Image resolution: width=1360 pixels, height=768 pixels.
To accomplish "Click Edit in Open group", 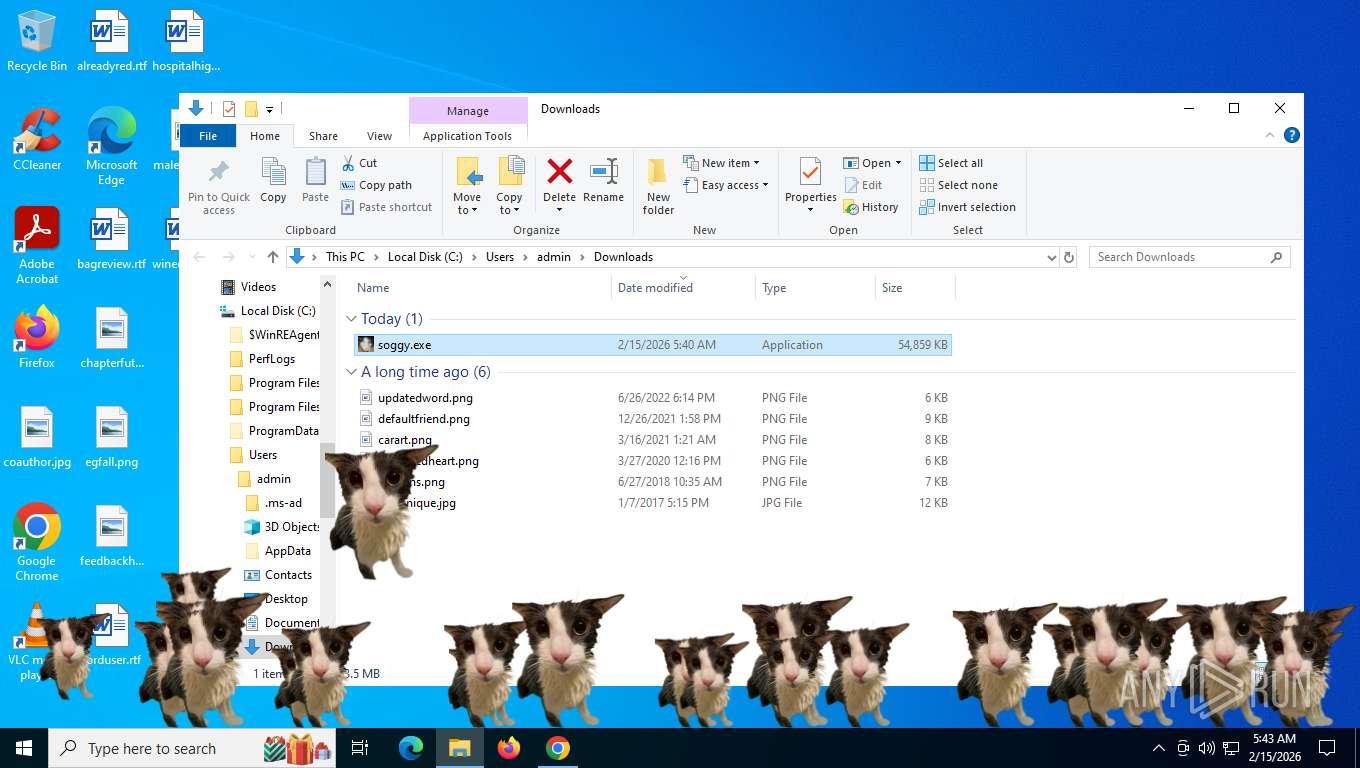I will 863,185.
